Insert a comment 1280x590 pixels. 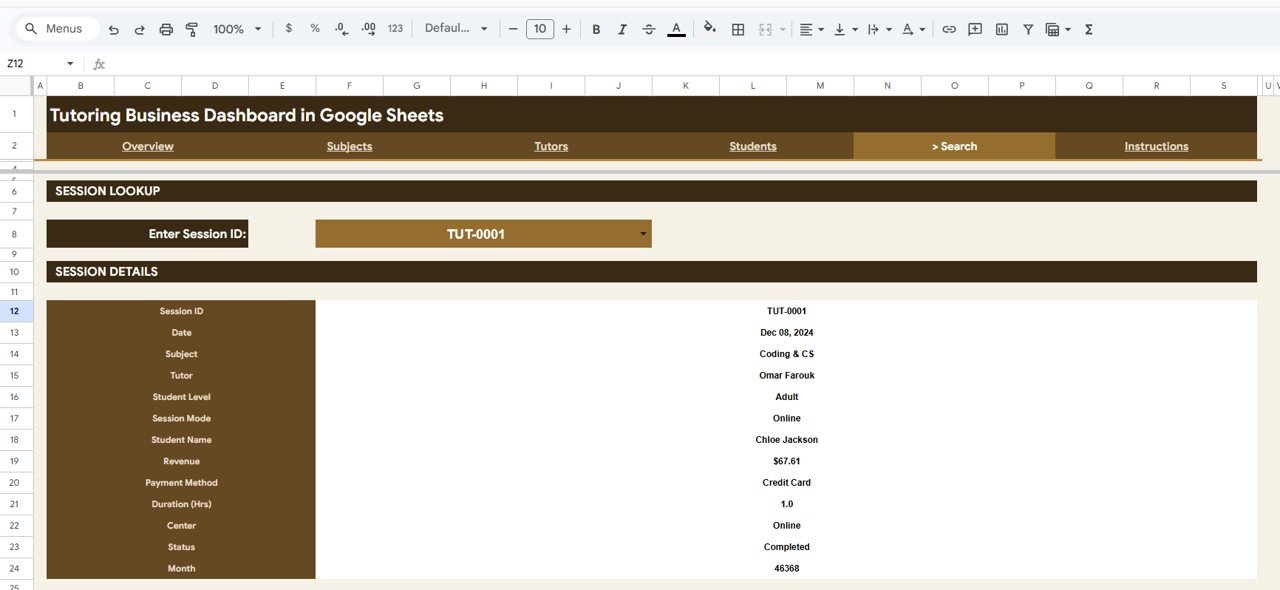point(975,29)
